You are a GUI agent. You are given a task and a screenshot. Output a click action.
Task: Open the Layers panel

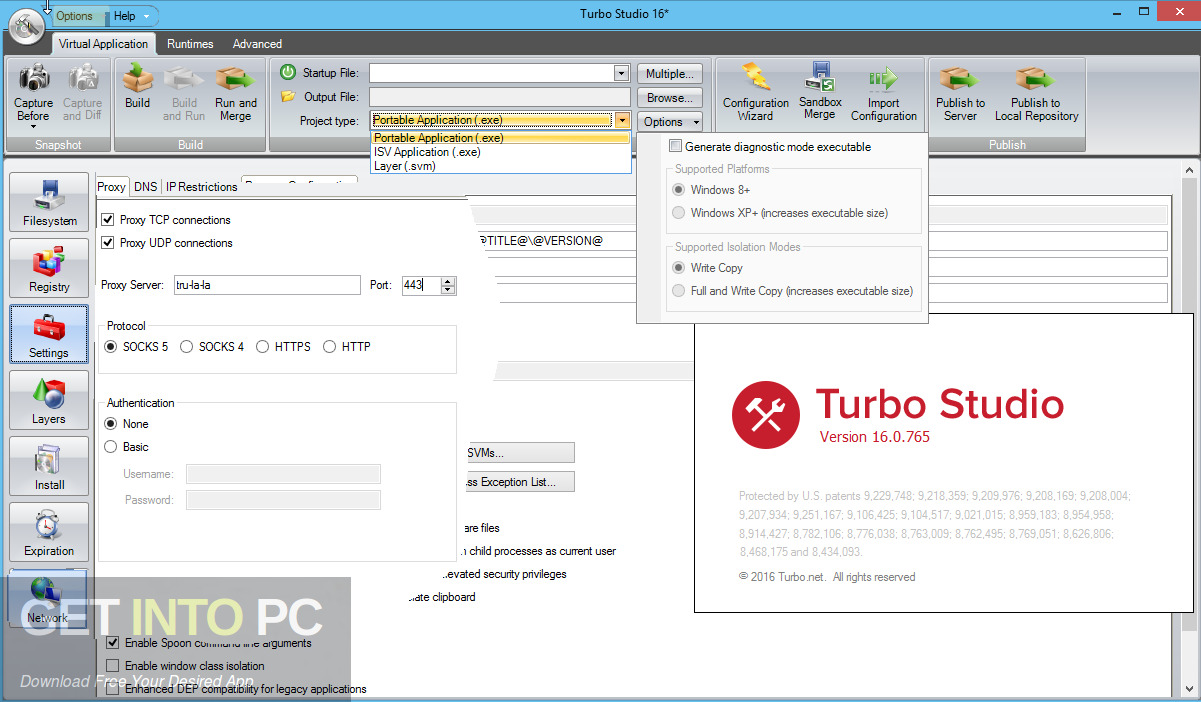pos(49,400)
